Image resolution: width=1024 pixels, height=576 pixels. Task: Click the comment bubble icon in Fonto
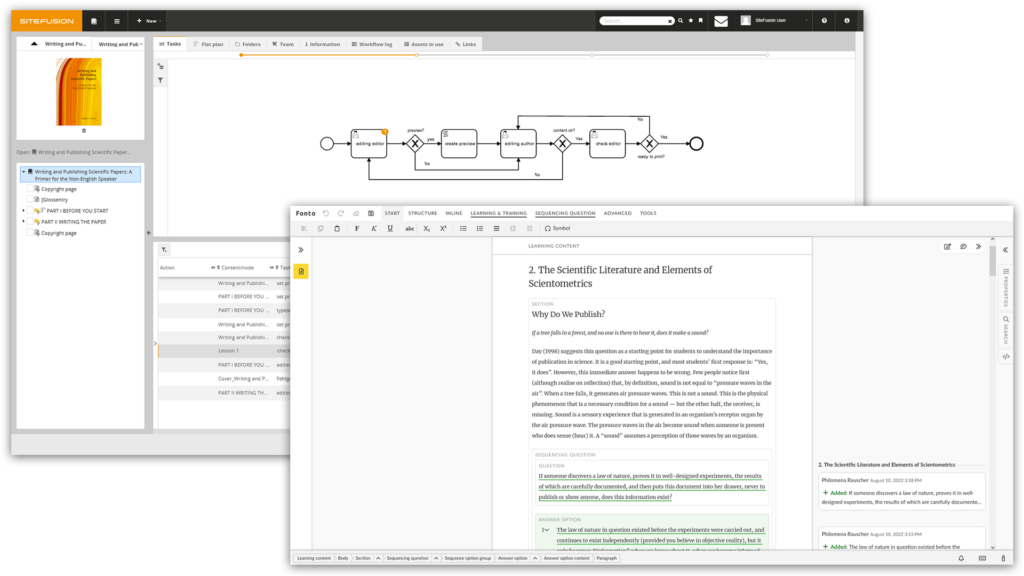(963, 246)
